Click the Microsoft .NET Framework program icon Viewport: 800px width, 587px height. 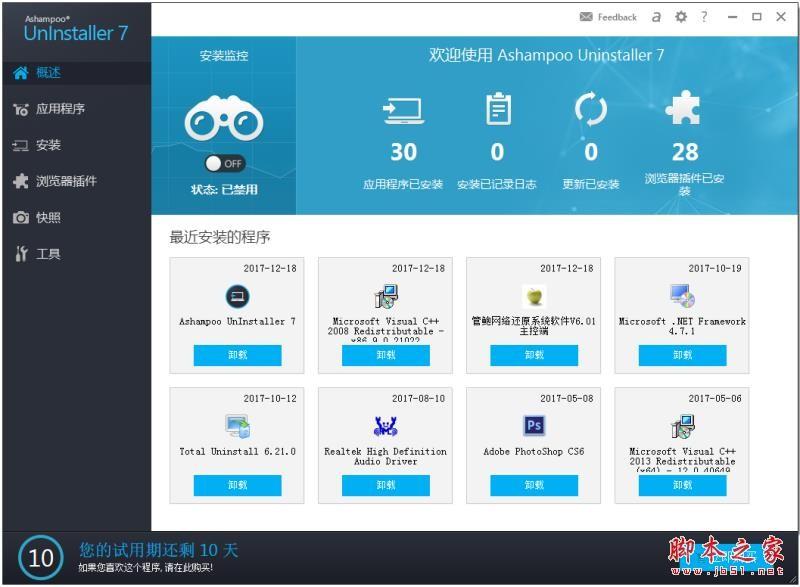click(683, 297)
